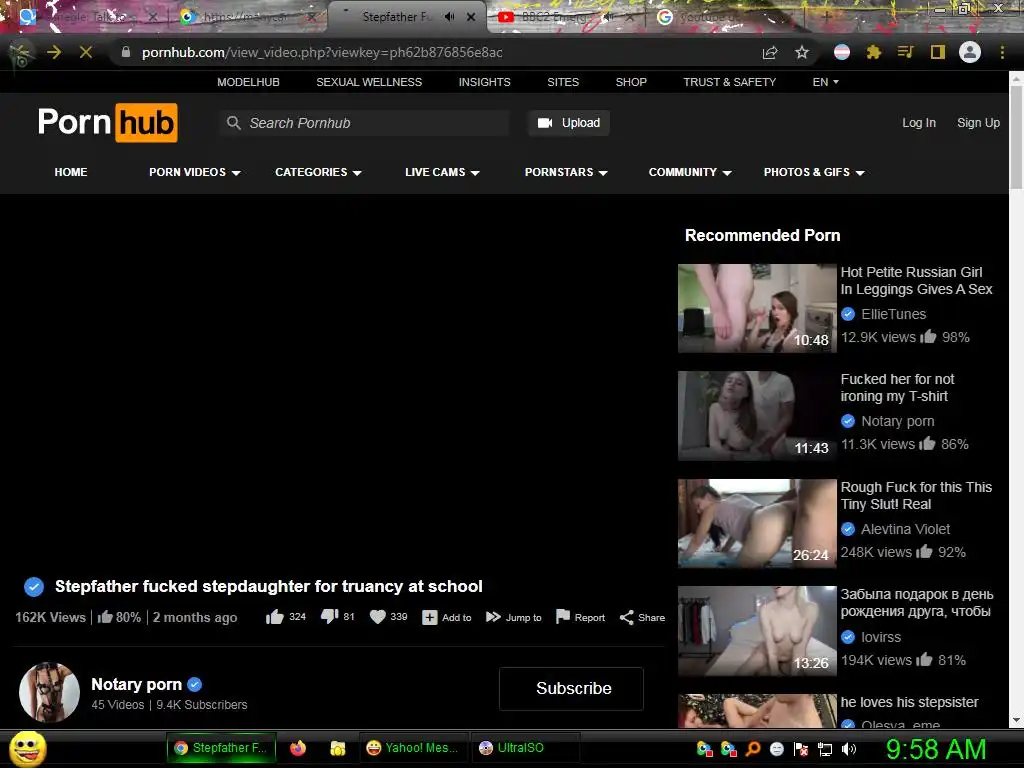Expand the EN language dropdown

pos(825,82)
